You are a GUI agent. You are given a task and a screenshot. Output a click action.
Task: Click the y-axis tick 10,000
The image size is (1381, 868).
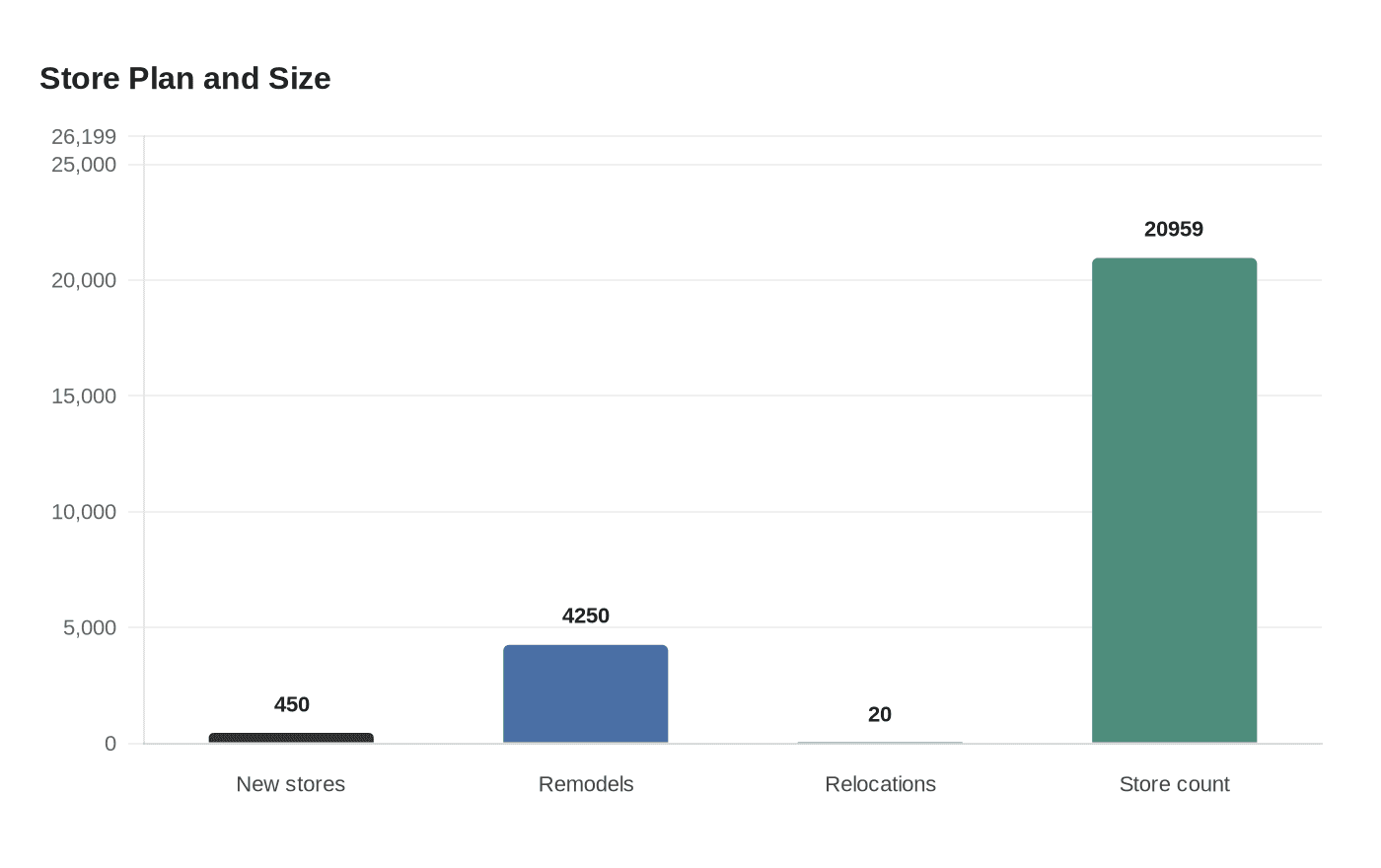(84, 512)
